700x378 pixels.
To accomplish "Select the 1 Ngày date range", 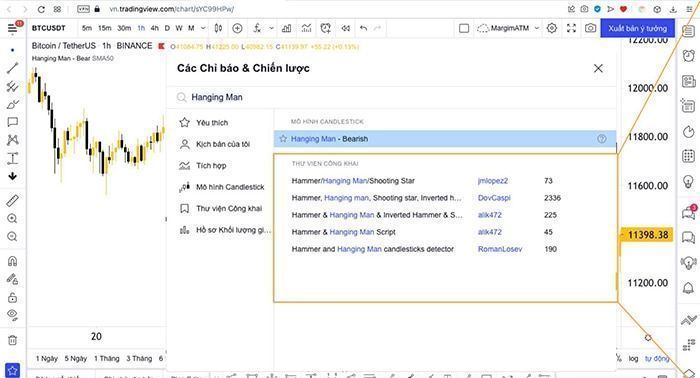I will (x=47, y=358).
